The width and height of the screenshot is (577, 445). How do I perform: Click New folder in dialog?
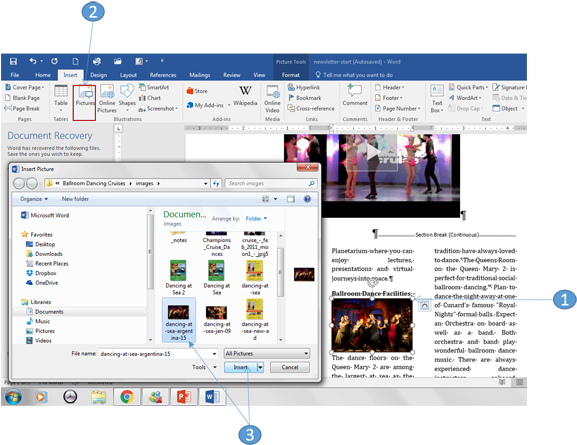tap(75, 199)
